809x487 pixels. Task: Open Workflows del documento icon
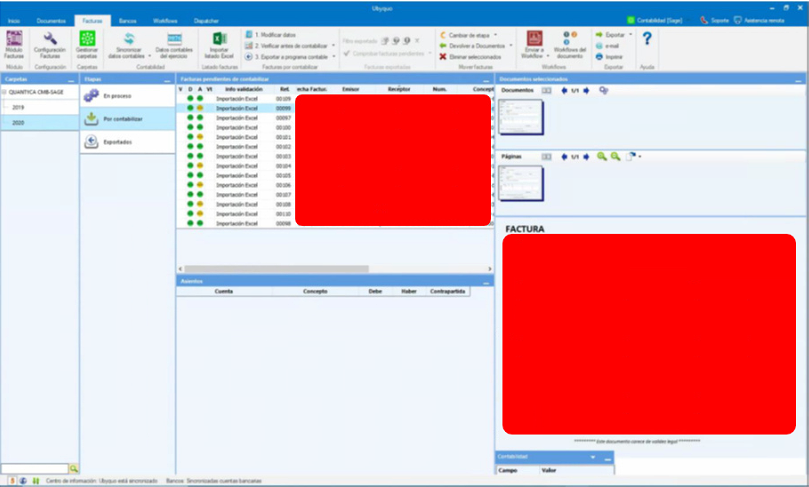[x=570, y=38]
